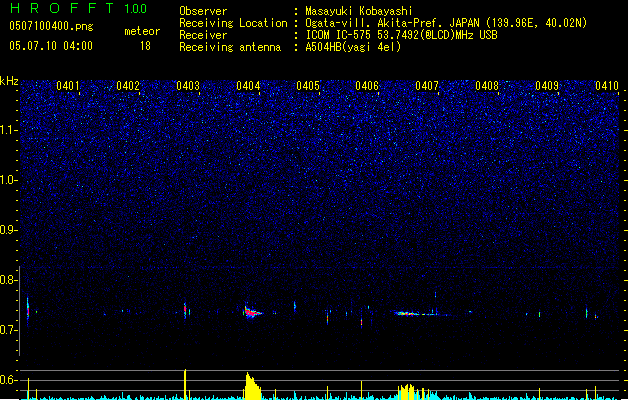Click the 1.1 kHz axis label
The height and width of the screenshot is (400, 629).
pyautogui.click(x=9, y=130)
